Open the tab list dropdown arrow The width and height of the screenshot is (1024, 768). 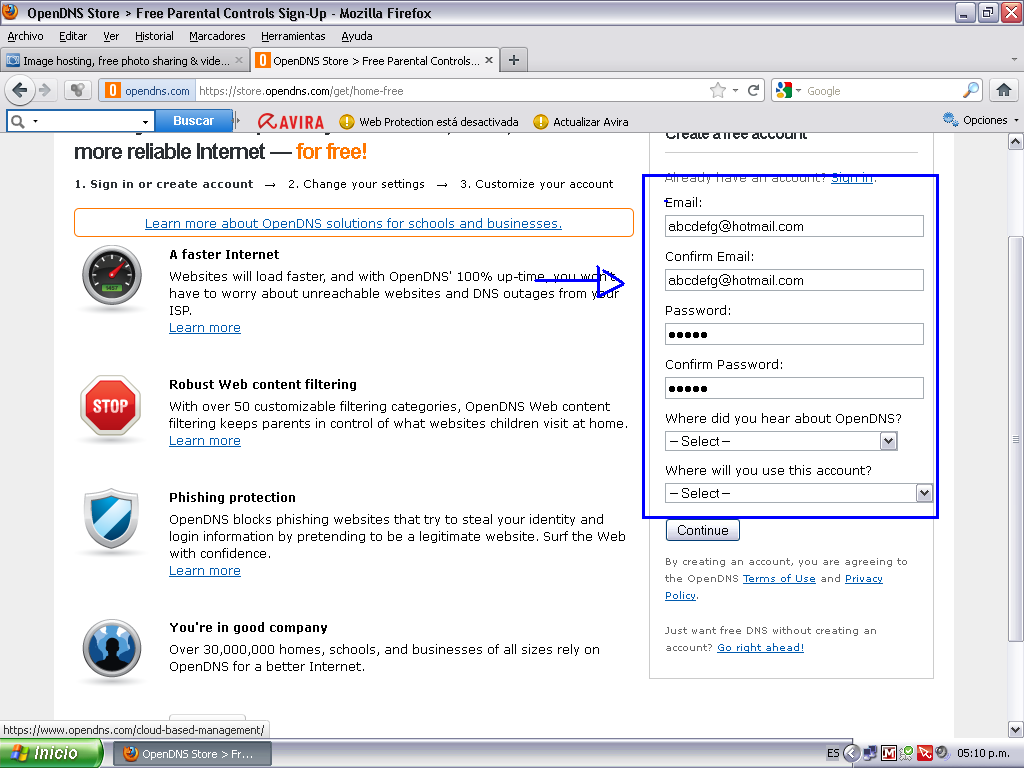(1014, 59)
